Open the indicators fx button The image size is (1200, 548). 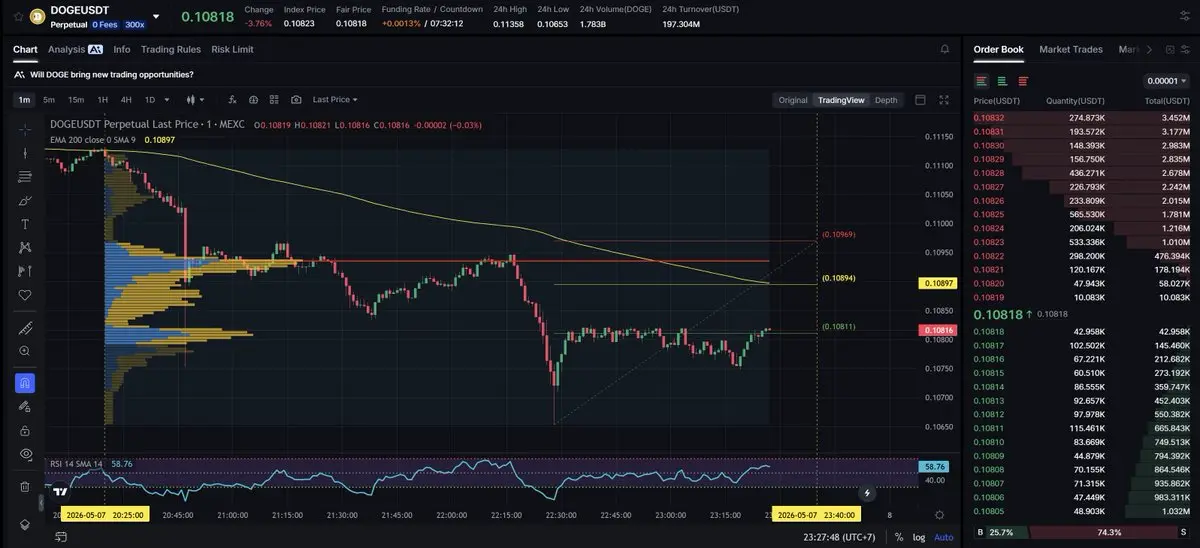pos(232,100)
